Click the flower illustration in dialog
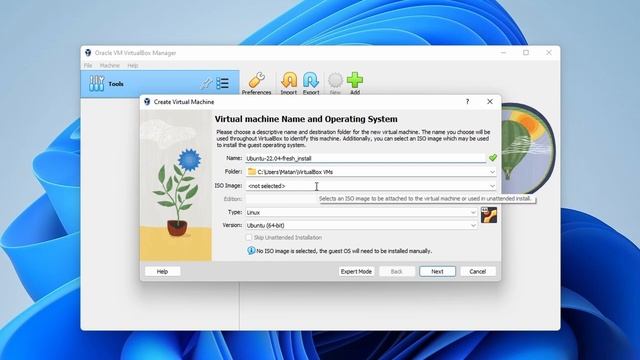The height and width of the screenshot is (360, 640). 176,185
